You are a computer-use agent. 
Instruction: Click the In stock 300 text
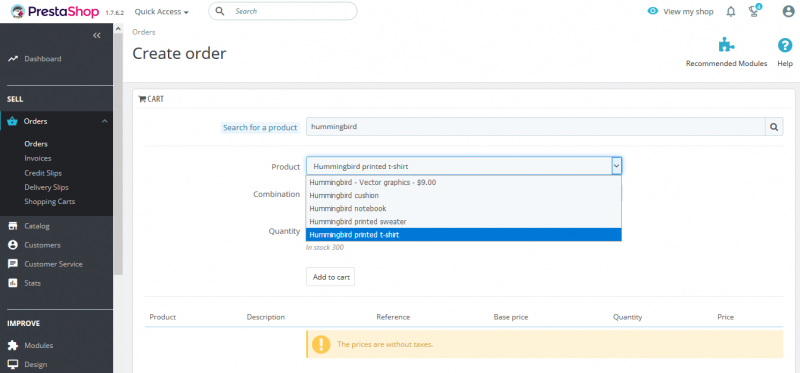[x=324, y=247]
